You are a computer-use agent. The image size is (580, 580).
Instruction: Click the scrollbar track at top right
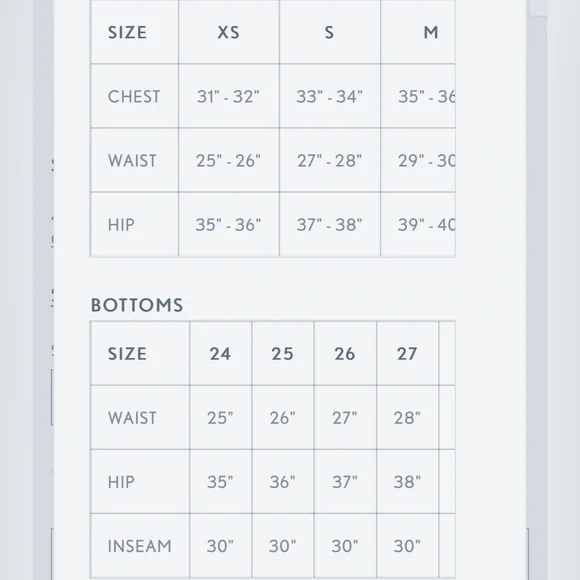tap(539, 8)
